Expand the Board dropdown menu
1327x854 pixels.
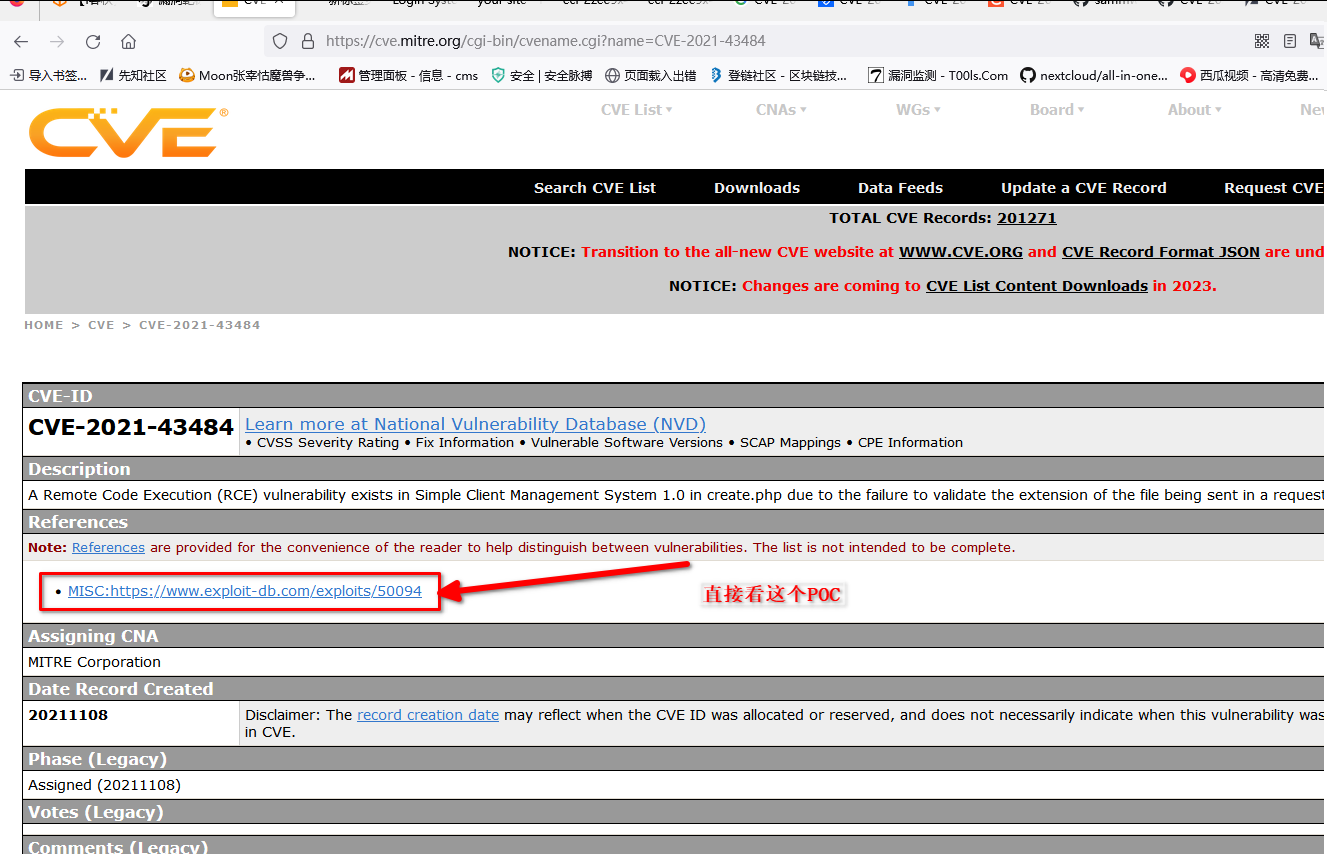1057,110
